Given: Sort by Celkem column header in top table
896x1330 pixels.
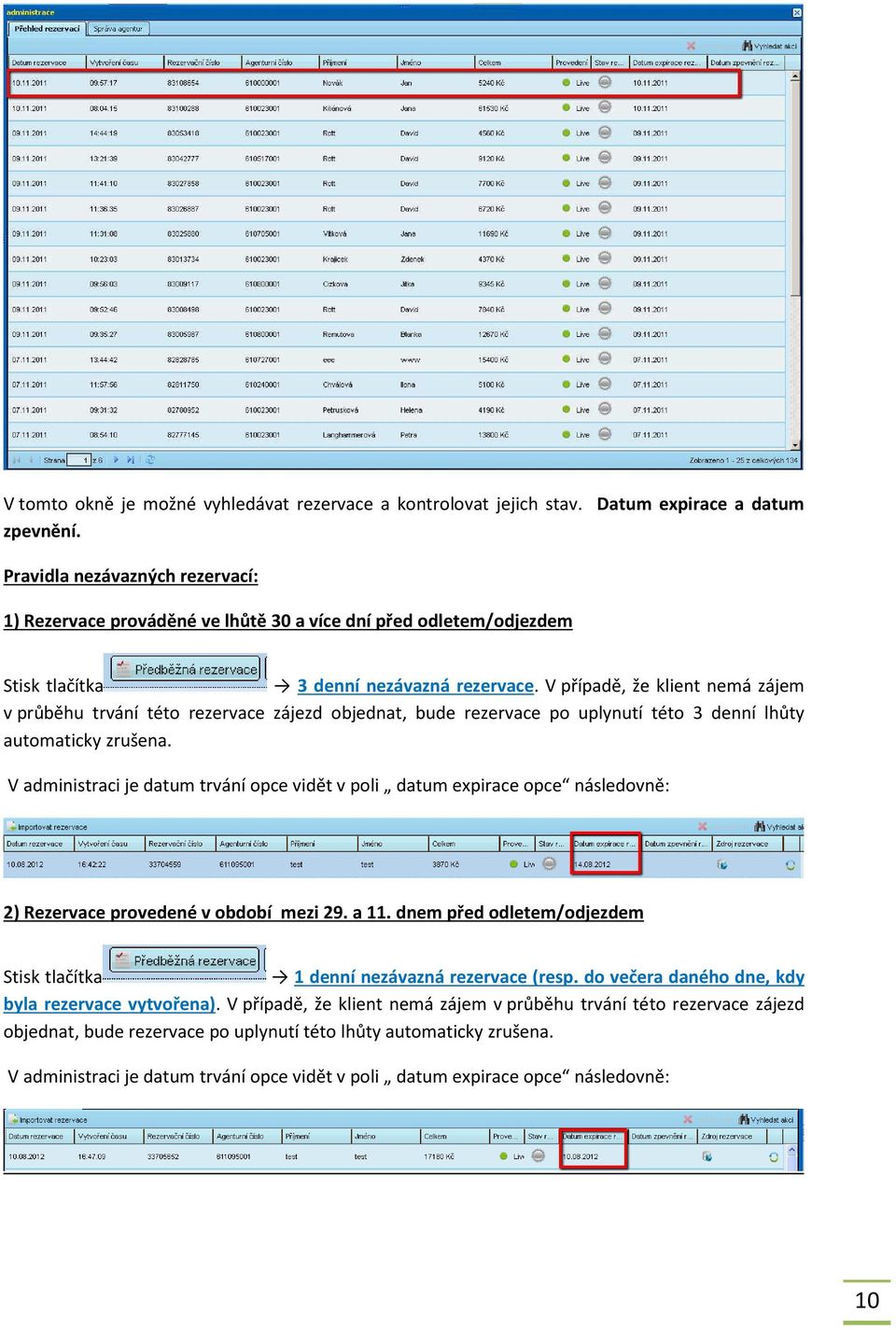Looking at the screenshot, I should tap(513, 63).
